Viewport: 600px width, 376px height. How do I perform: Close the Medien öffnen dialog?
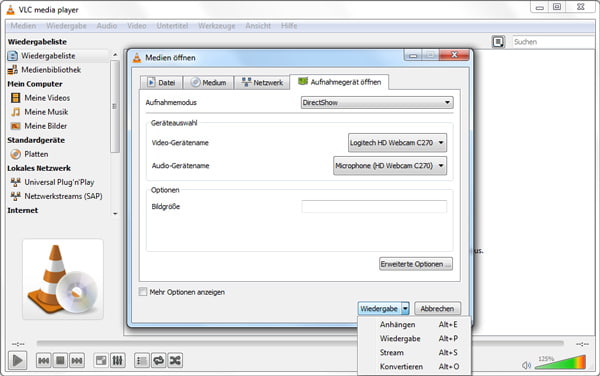pyautogui.click(x=454, y=55)
